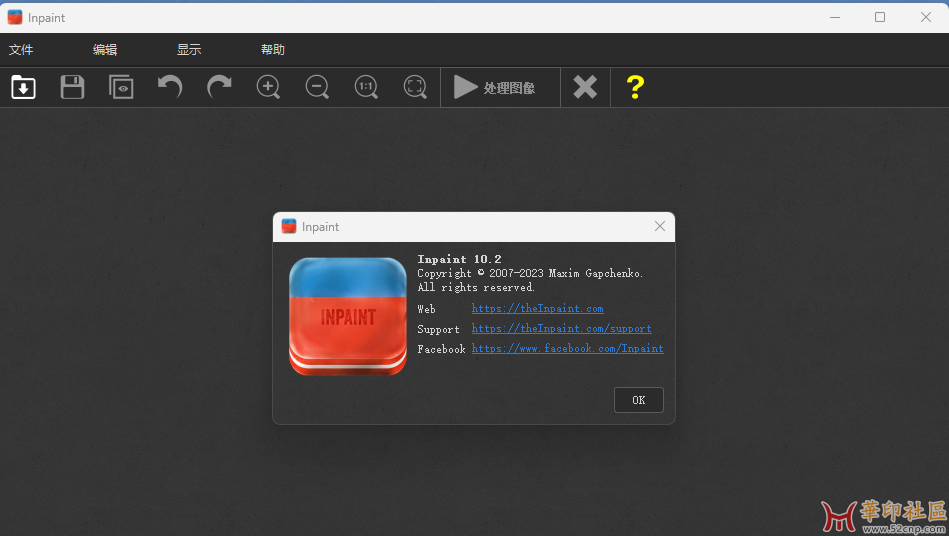The width and height of the screenshot is (949, 536).
Task: Open the theInpaint.com Web link
Action: (x=537, y=309)
